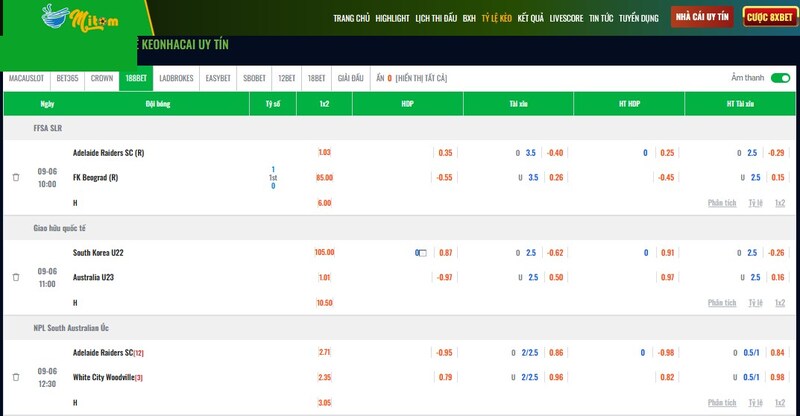Viewport: 800px width, 416px height.
Task: Open Phân tích link for FK Beograd match
Action: 722,203
